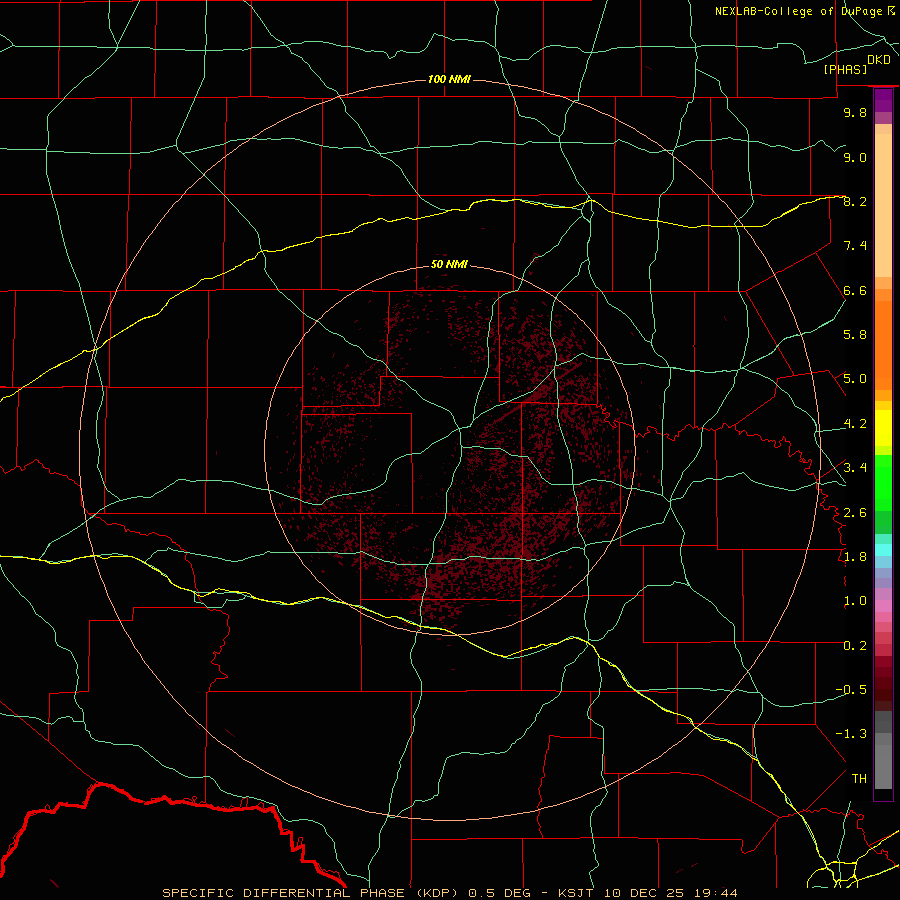Click the DKD unit label
Screen dimensions: 900x900
click(878, 60)
